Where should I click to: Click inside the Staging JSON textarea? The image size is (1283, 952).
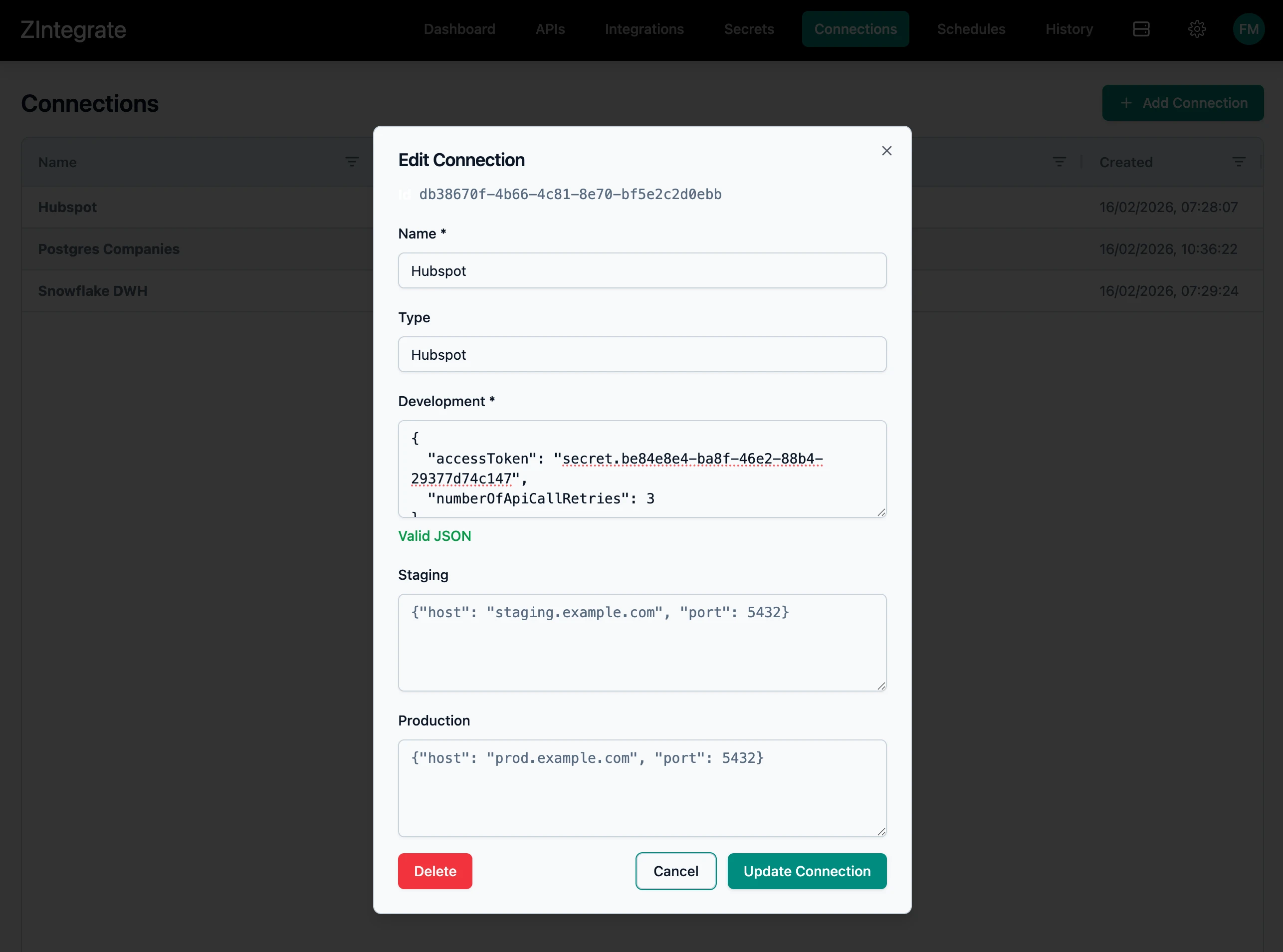(642, 643)
